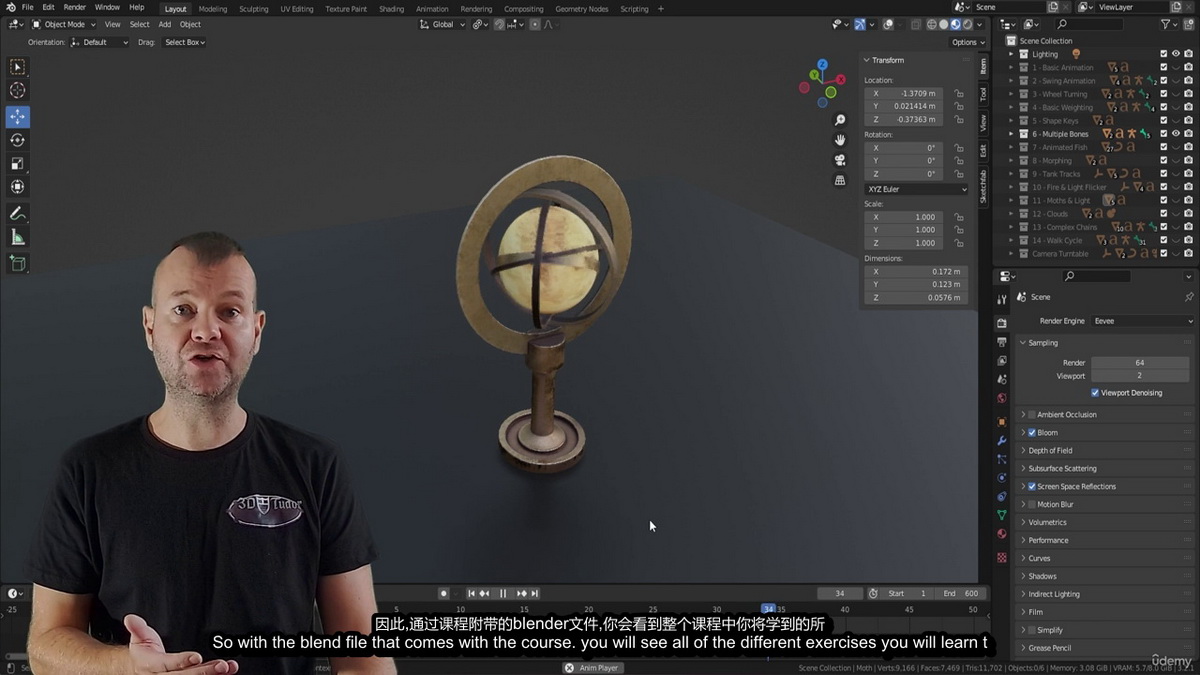Screen dimensions: 1200x675
Task: Open the File menu
Action: click(28, 8)
